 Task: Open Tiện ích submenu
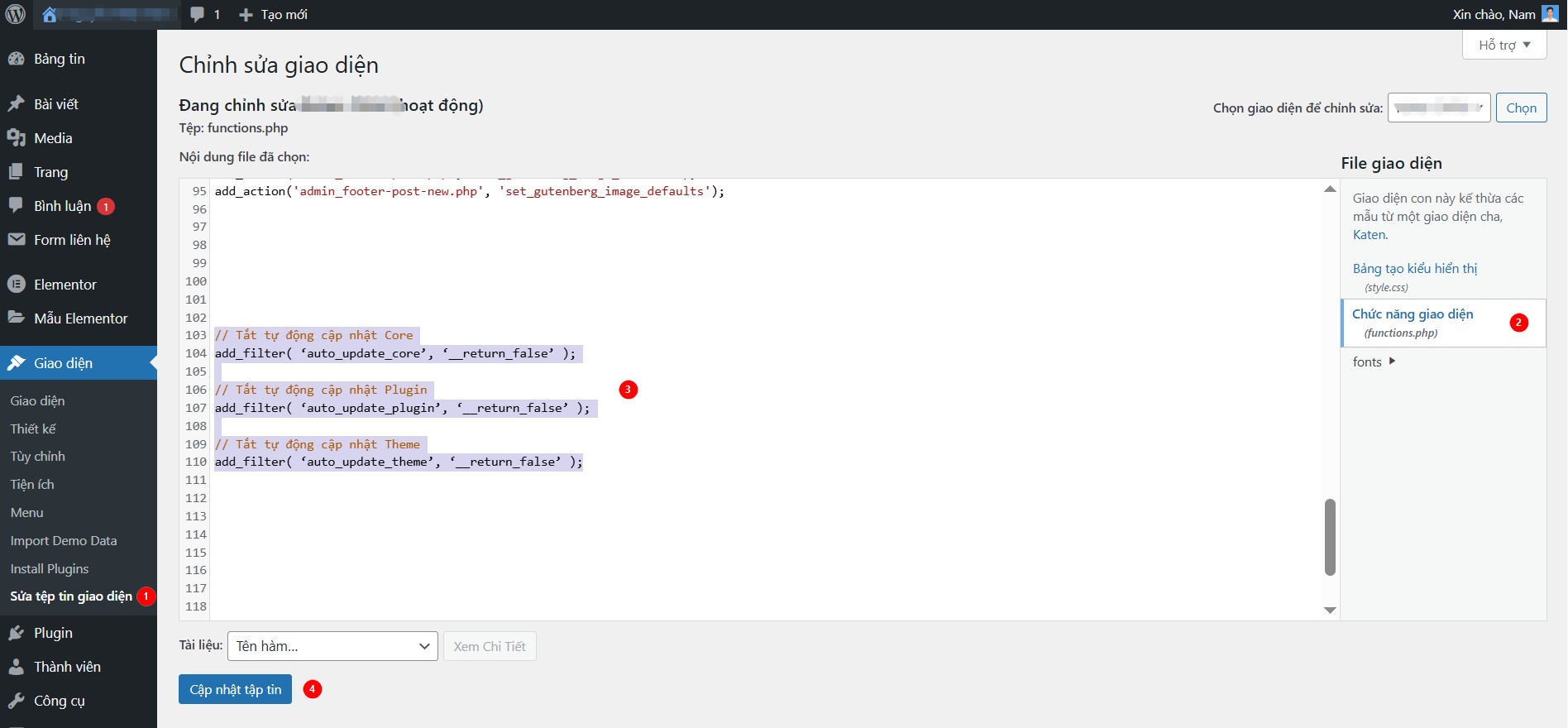coord(32,485)
